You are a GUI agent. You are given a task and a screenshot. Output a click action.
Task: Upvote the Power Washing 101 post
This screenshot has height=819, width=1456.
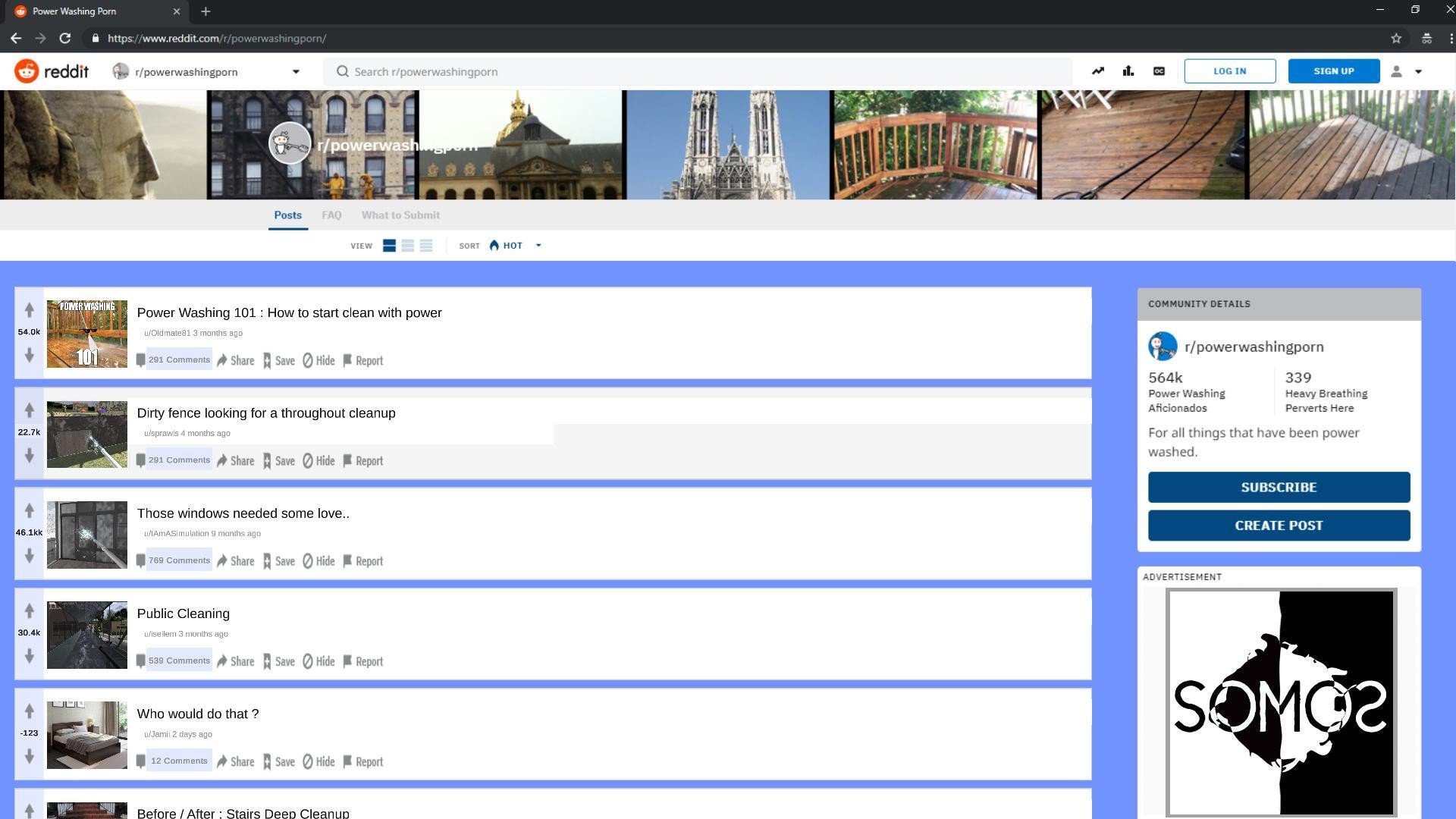click(x=29, y=309)
